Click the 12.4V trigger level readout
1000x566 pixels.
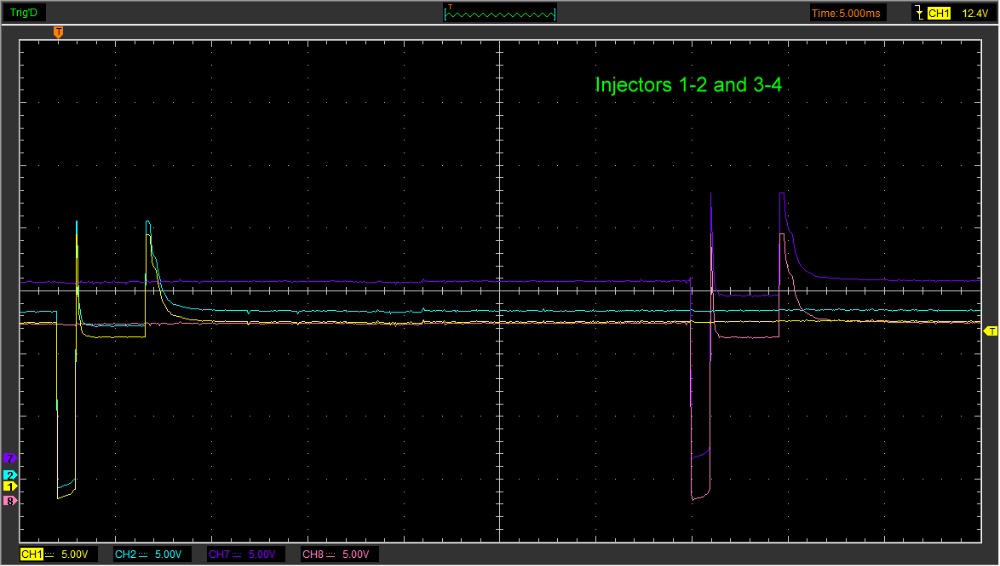(x=973, y=13)
